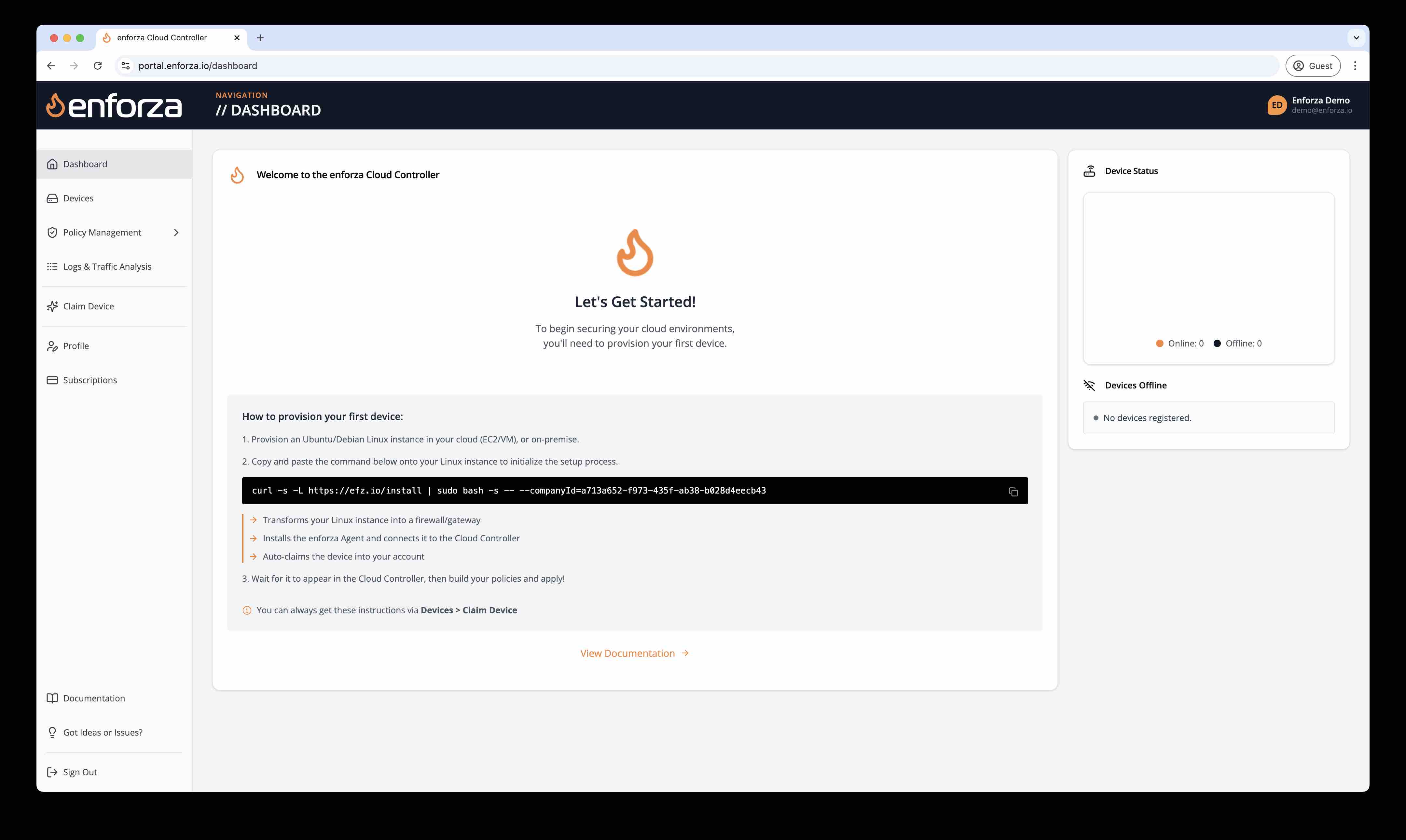Viewport: 1406px width, 840px height.
Task: Click the Documentation sidebar link
Action: click(94, 697)
